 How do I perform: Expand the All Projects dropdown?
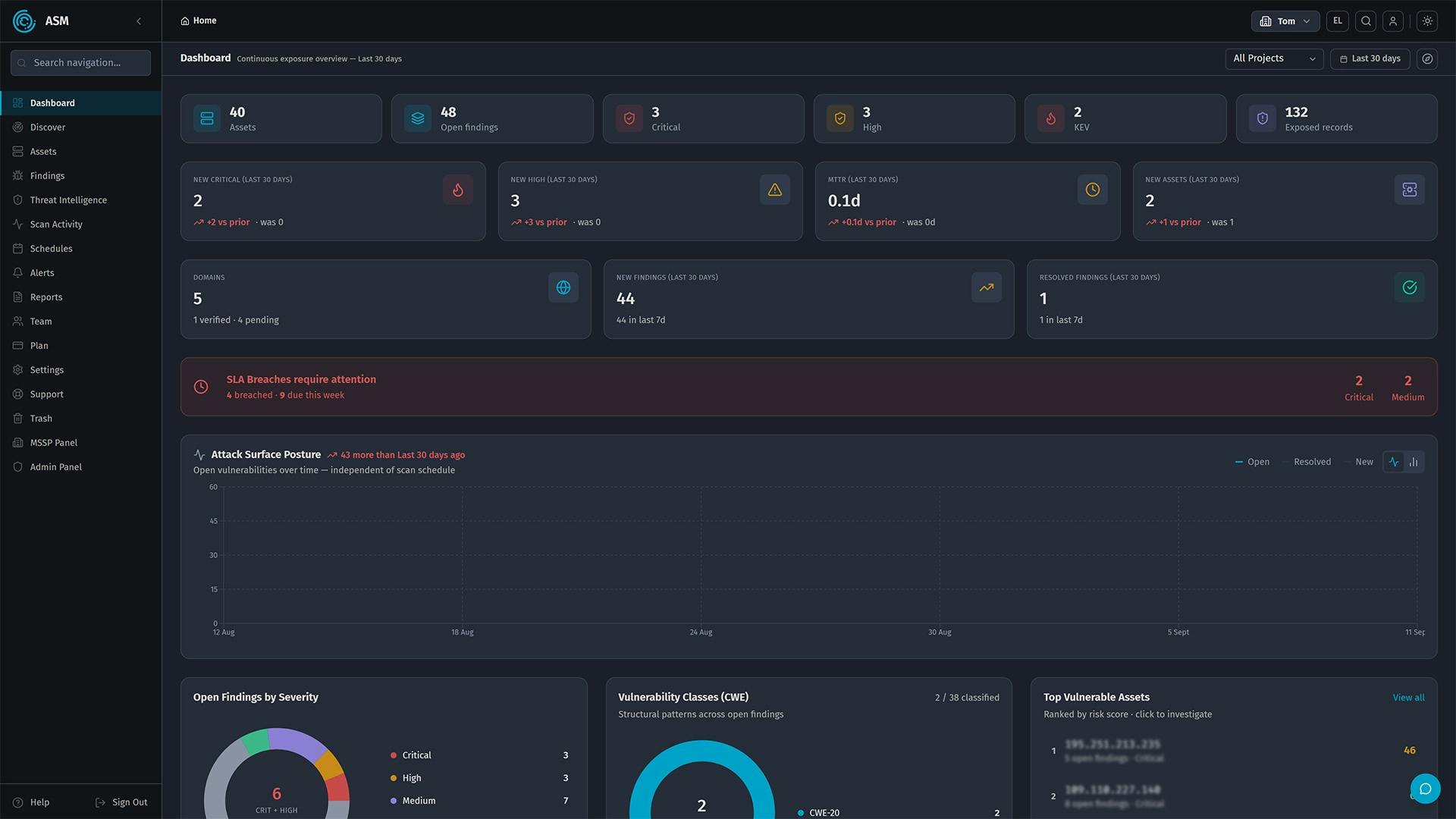point(1274,58)
